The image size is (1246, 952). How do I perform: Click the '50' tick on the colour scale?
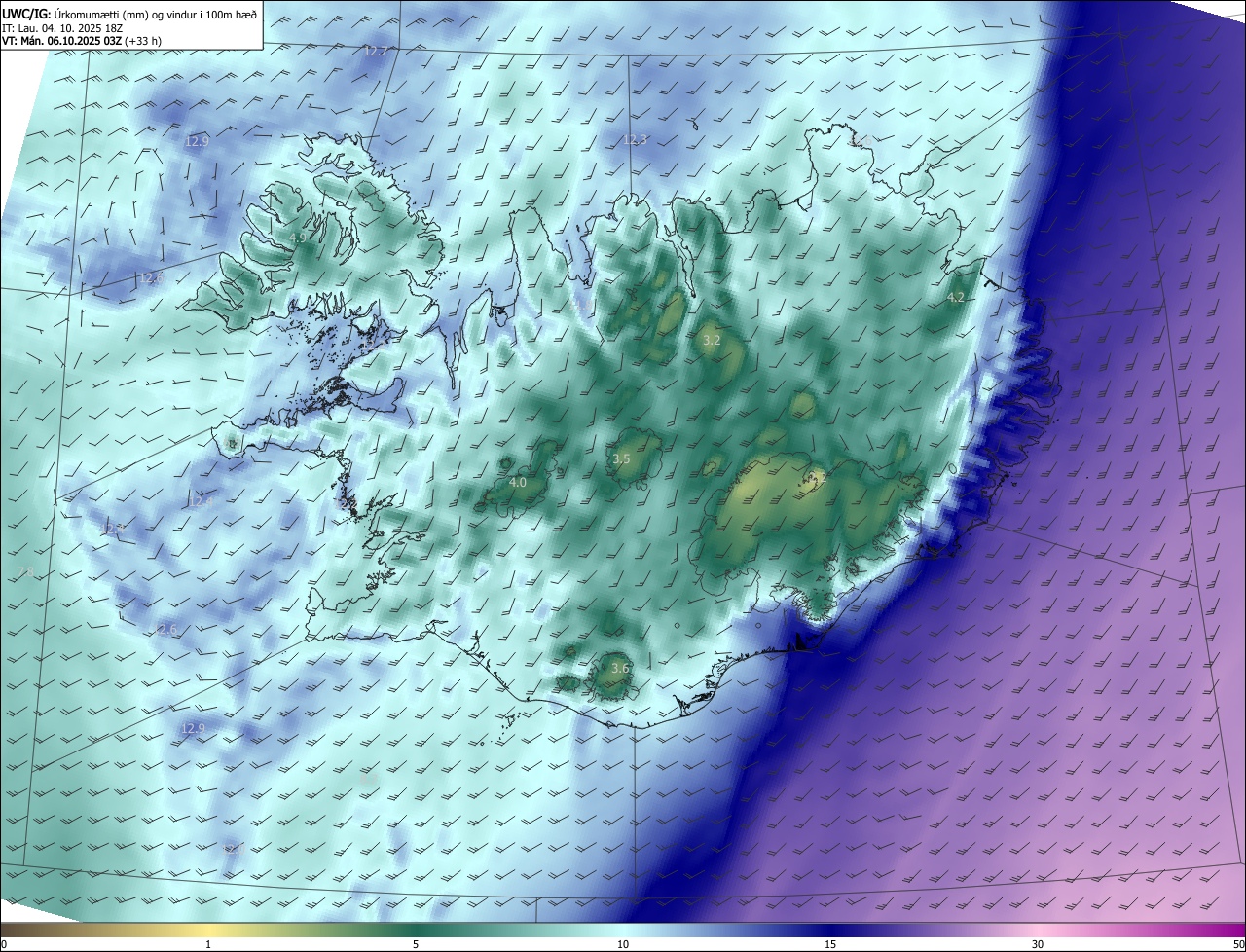(1238, 944)
